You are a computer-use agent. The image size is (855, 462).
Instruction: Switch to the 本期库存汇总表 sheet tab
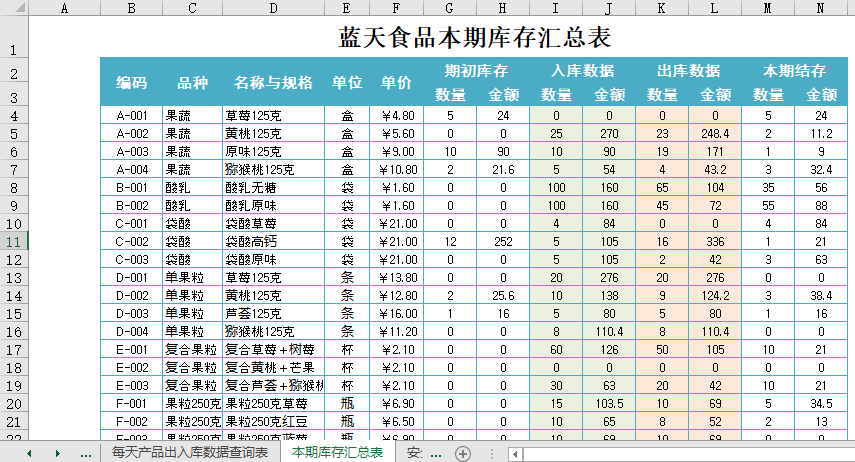tap(337, 453)
